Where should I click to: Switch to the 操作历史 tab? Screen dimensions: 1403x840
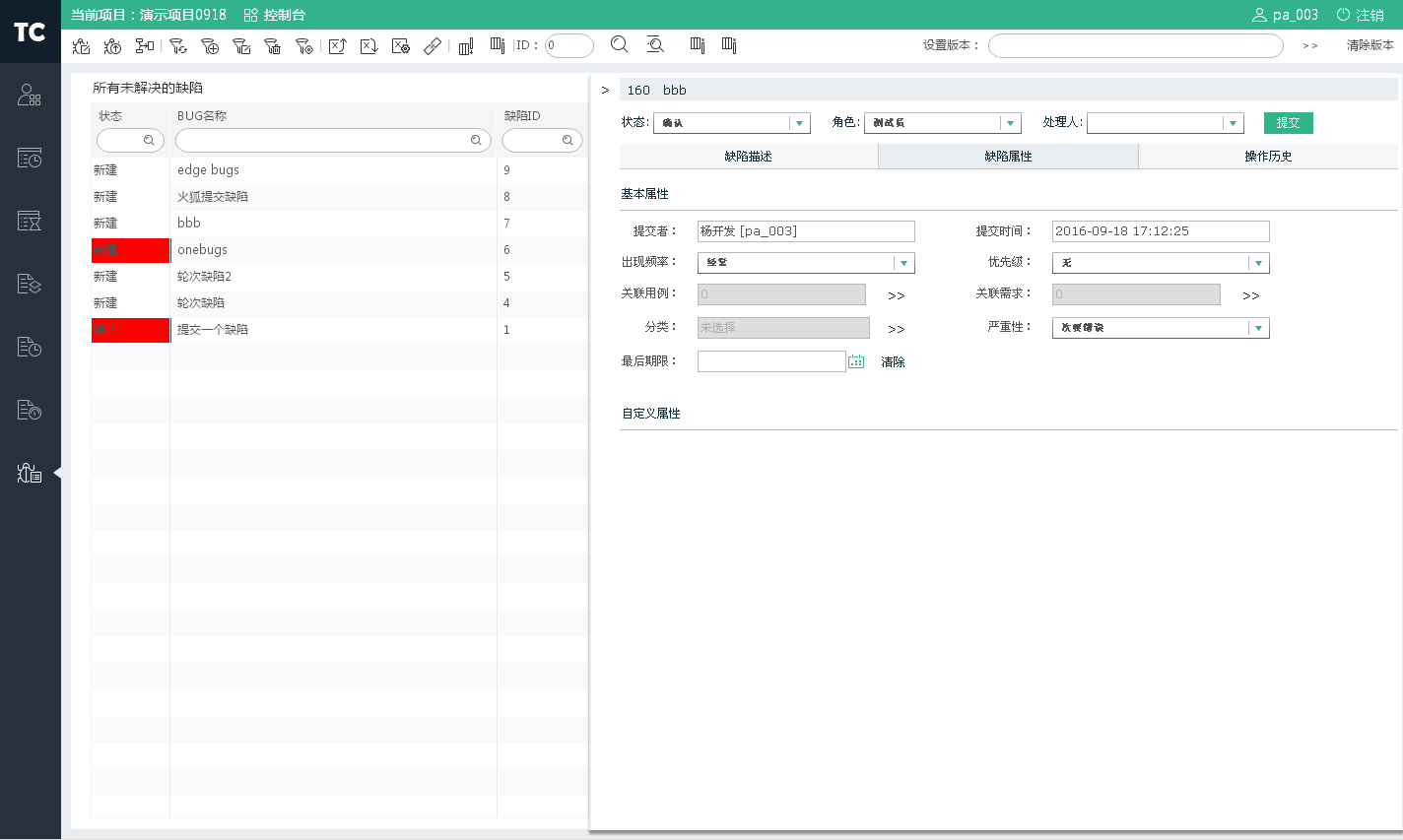pyautogui.click(x=1268, y=157)
